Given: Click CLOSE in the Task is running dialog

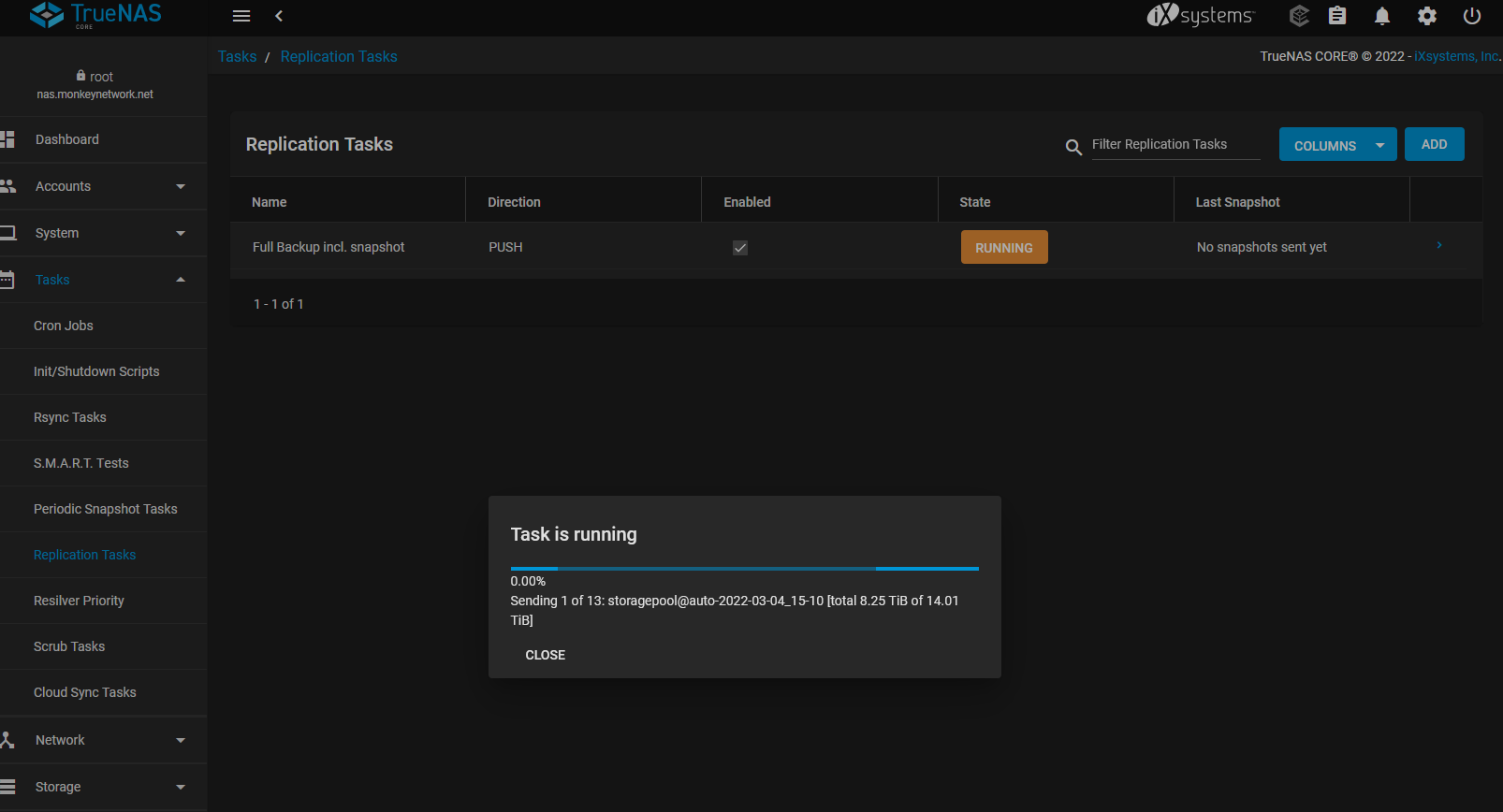Looking at the screenshot, I should point(546,655).
